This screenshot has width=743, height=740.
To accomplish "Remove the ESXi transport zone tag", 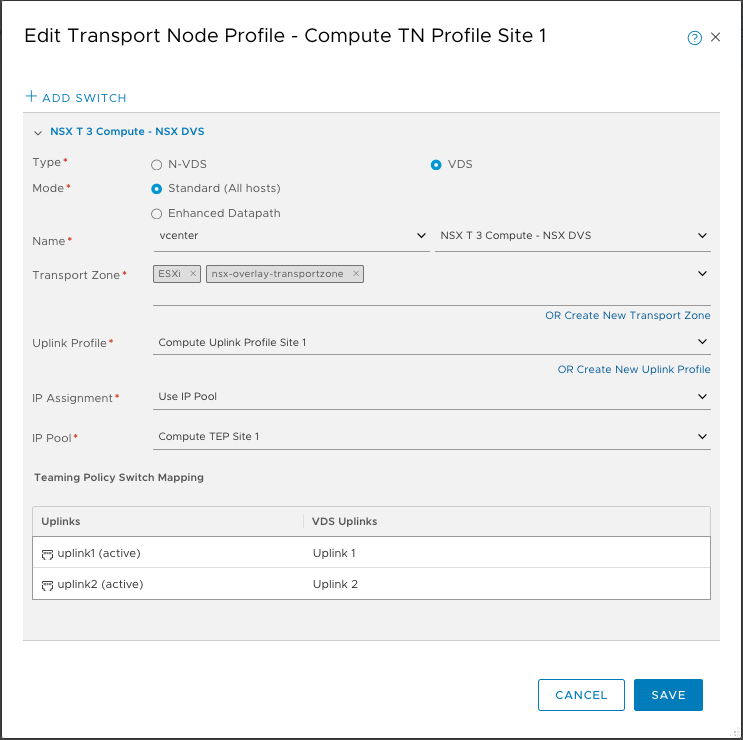I will (x=193, y=274).
